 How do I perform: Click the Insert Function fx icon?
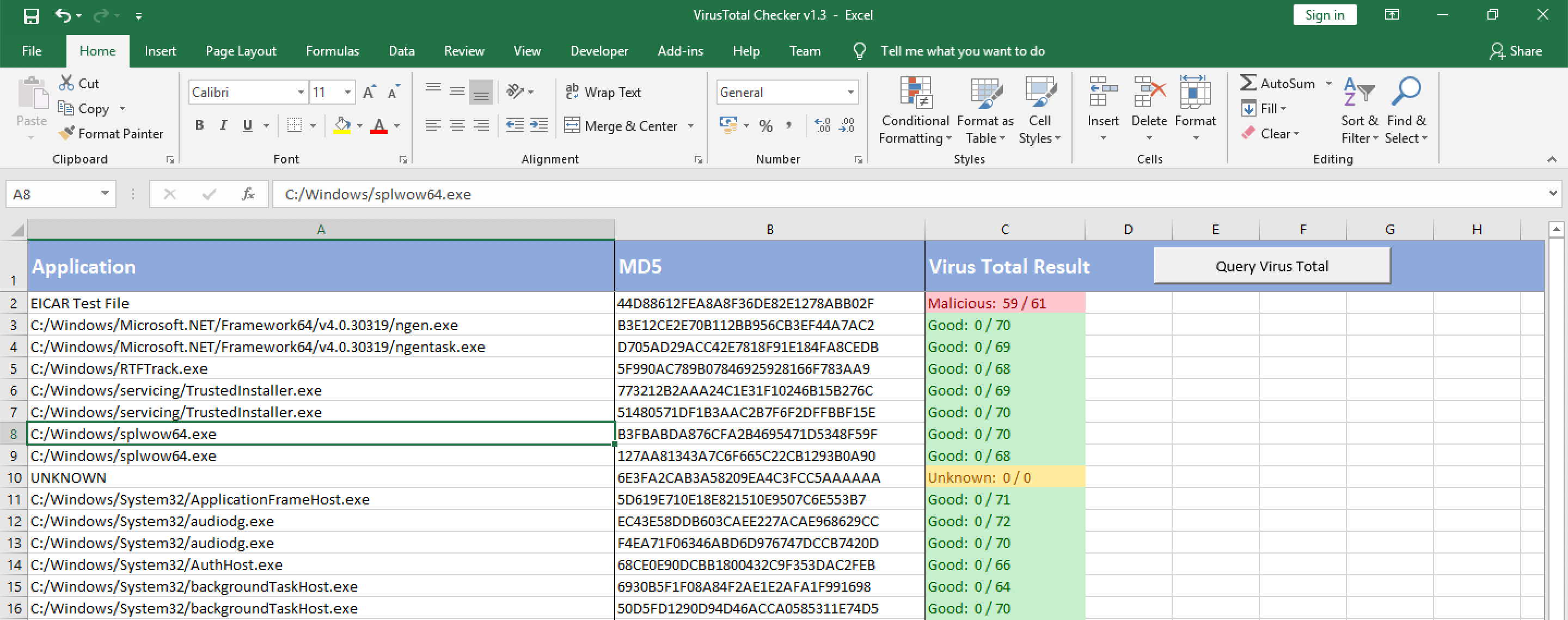[x=248, y=194]
